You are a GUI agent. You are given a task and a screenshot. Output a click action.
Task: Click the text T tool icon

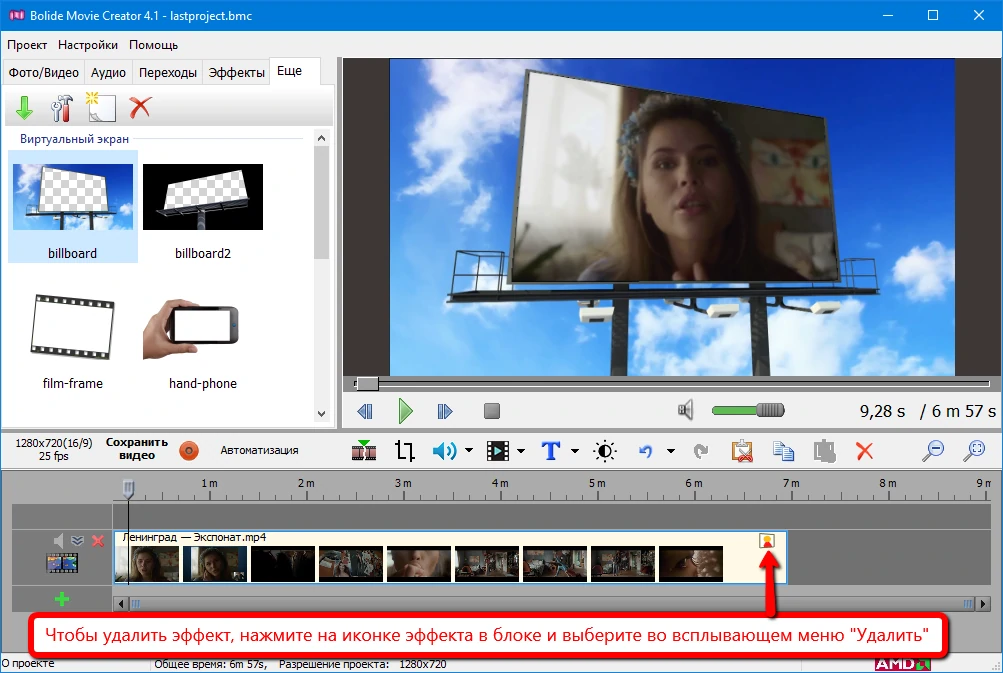(551, 451)
